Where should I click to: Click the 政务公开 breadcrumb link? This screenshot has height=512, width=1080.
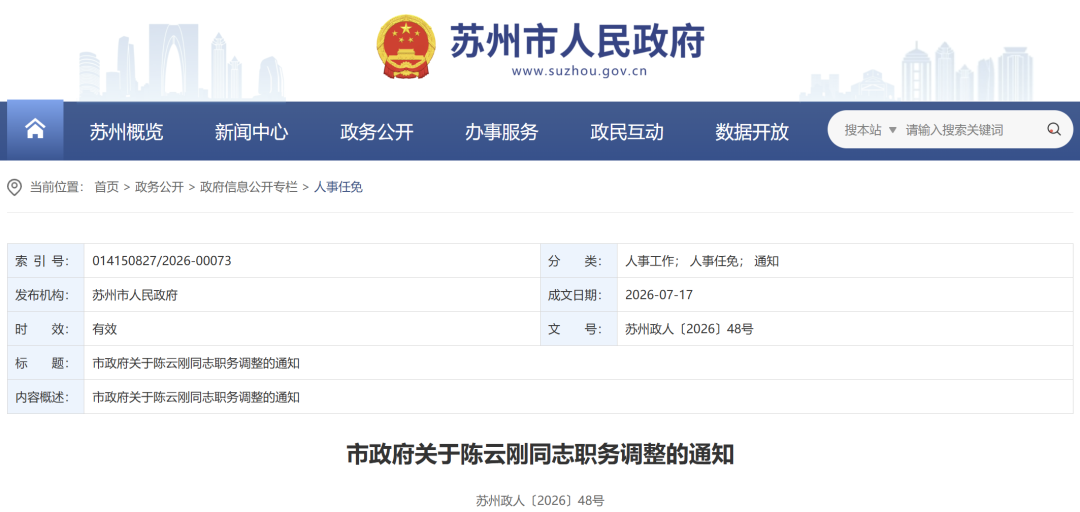click(x=160, y=187)
